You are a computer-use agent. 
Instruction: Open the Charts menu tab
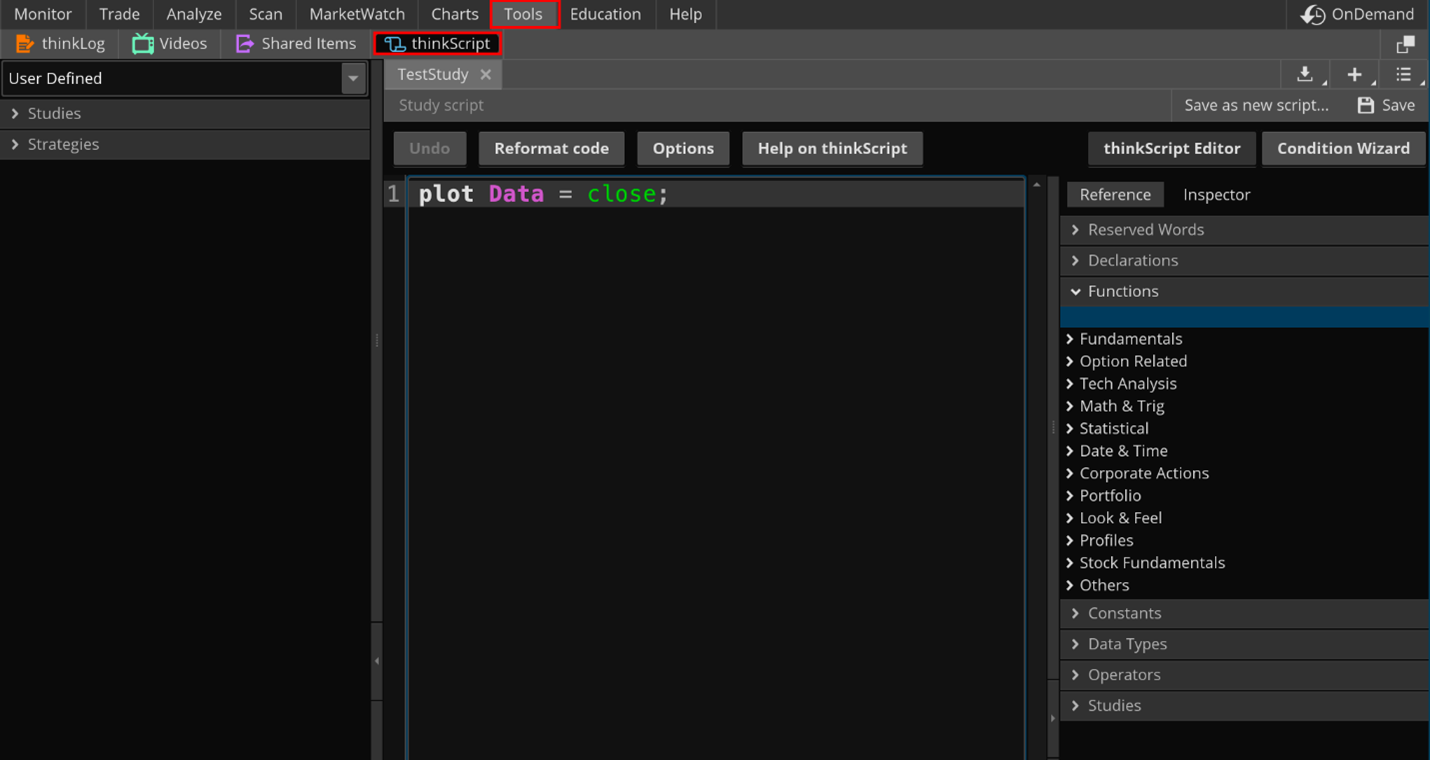(x=454, y=14)
